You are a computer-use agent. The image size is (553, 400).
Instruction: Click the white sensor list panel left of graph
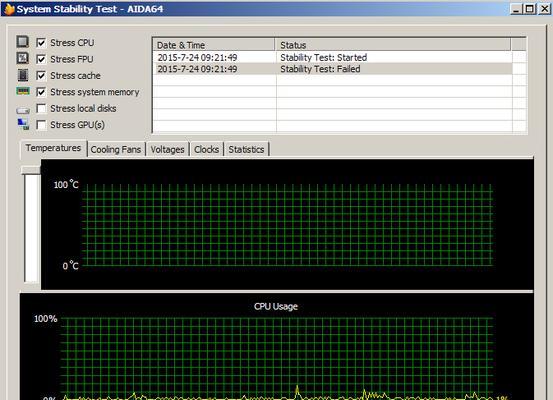(x=32, y=228)
